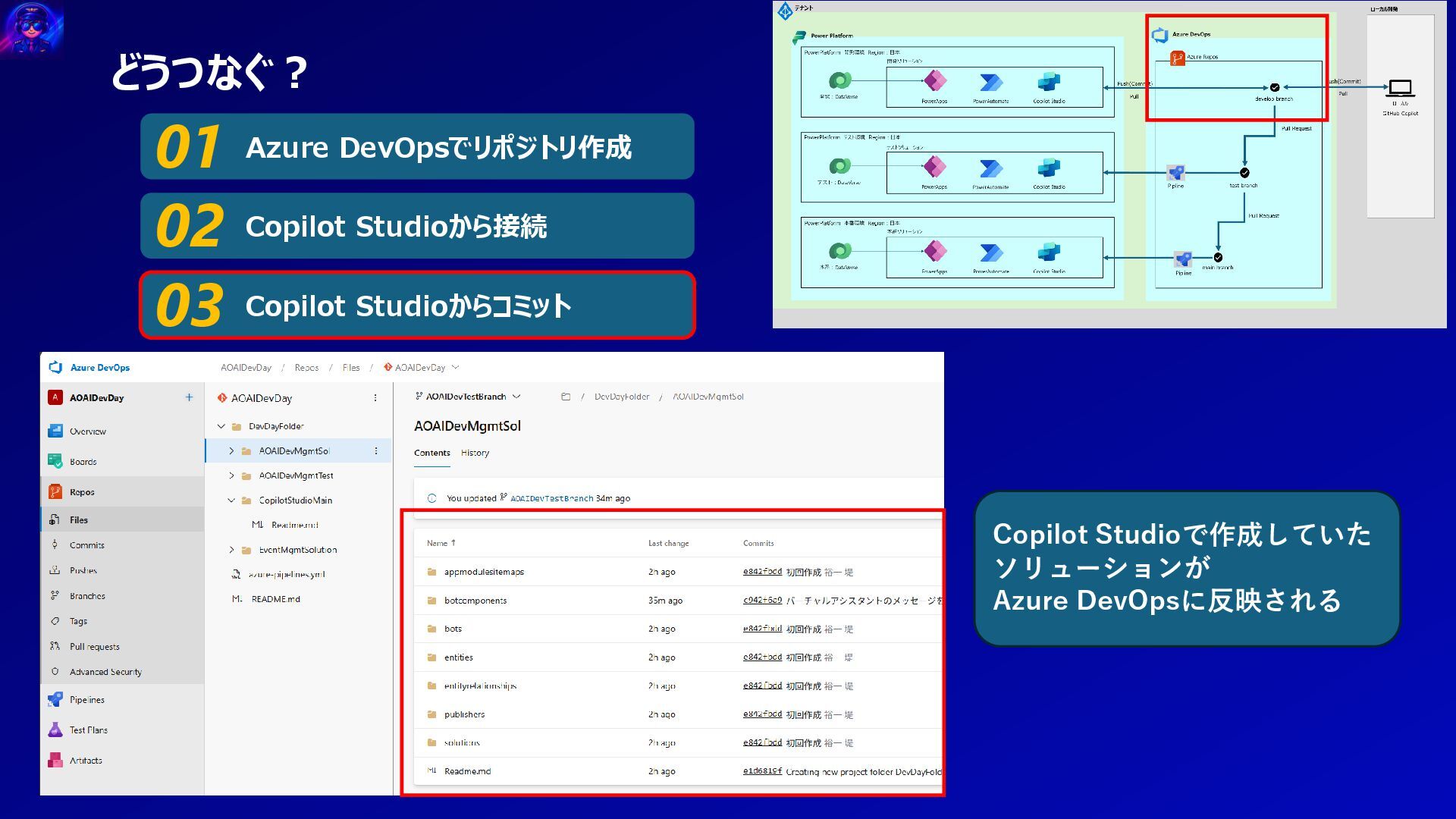Click the AOAIDevDay organization breadcrumb

(x=246, y=368)
